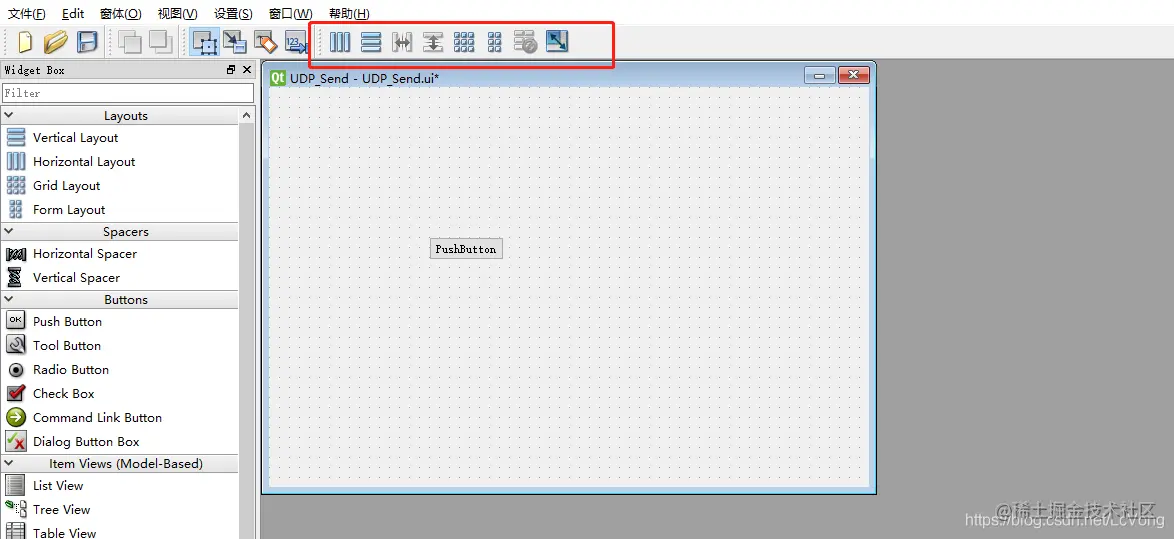This screenshot has width=1174, height=539.
Task: Switch to Edit Tab Order mode icon
Action: (x=296, y=42)
